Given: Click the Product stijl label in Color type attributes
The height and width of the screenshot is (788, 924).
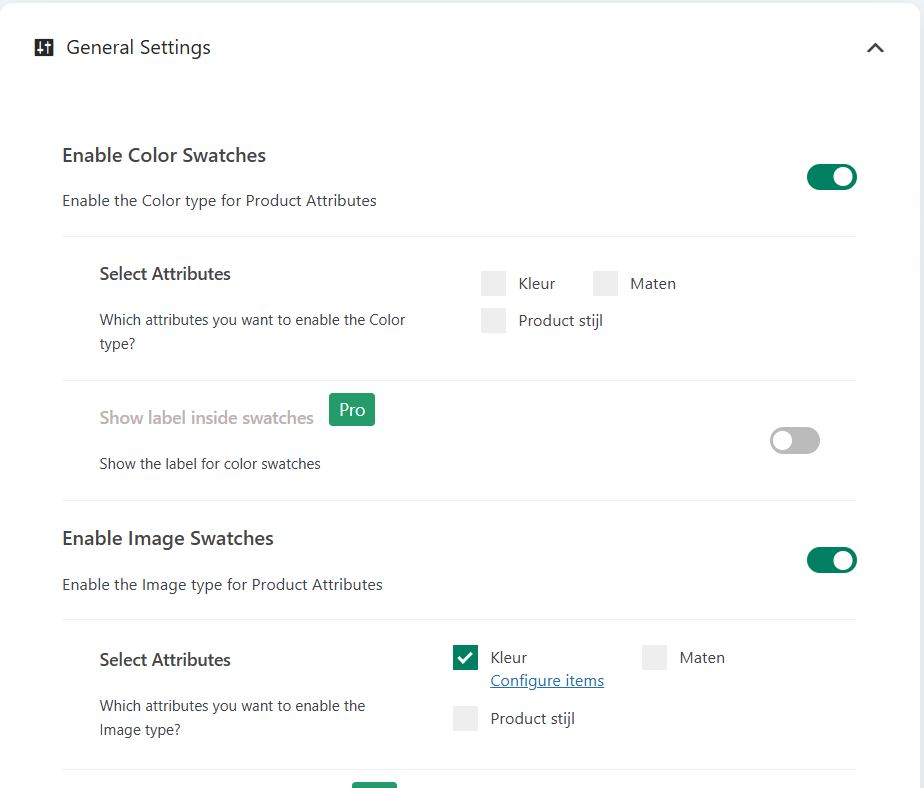Looking at the screenshot, I should 560,321.
